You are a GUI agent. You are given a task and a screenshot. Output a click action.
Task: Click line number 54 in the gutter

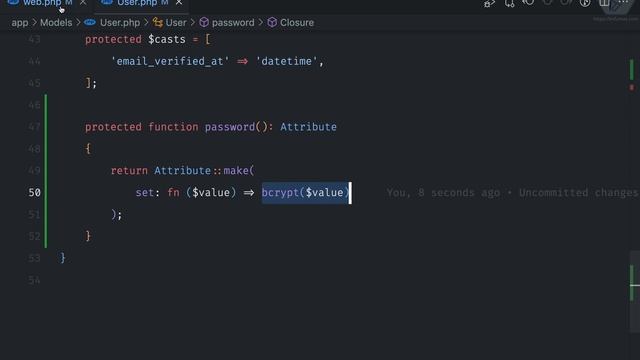click(x=35, y=280)
